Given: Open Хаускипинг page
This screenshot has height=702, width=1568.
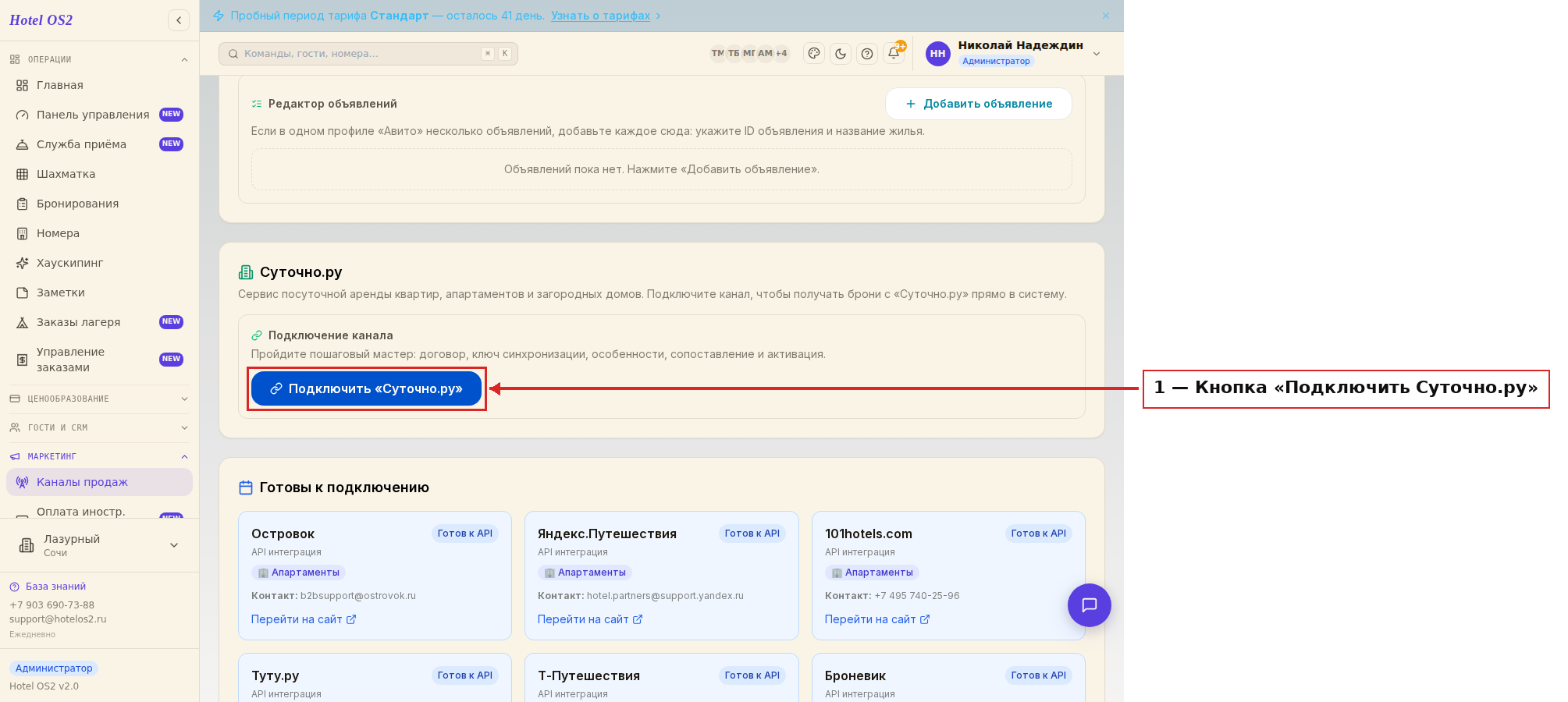Looking at the screenshot, I should tap(99, 263).
